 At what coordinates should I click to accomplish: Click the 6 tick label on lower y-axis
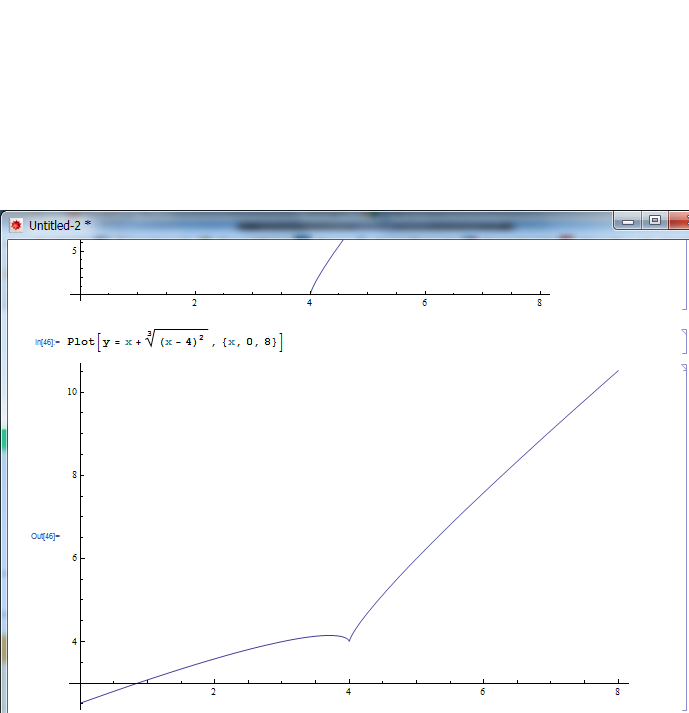click(74, 558)
